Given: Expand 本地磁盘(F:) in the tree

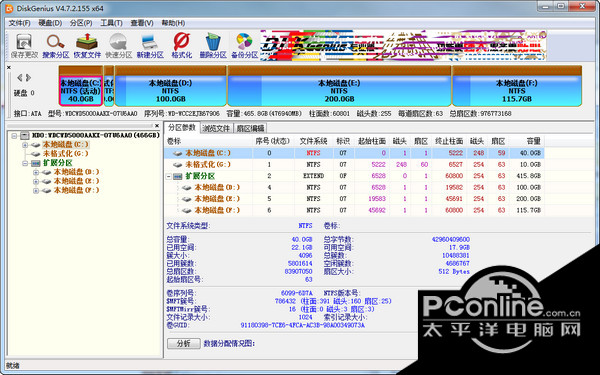Looking at the screenshot, I should tap(36, 191).
